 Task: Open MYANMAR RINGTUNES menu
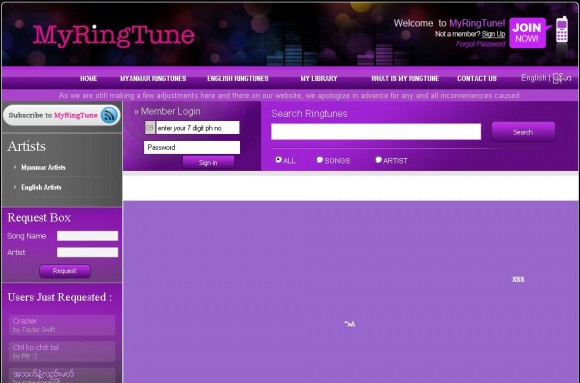153,78
